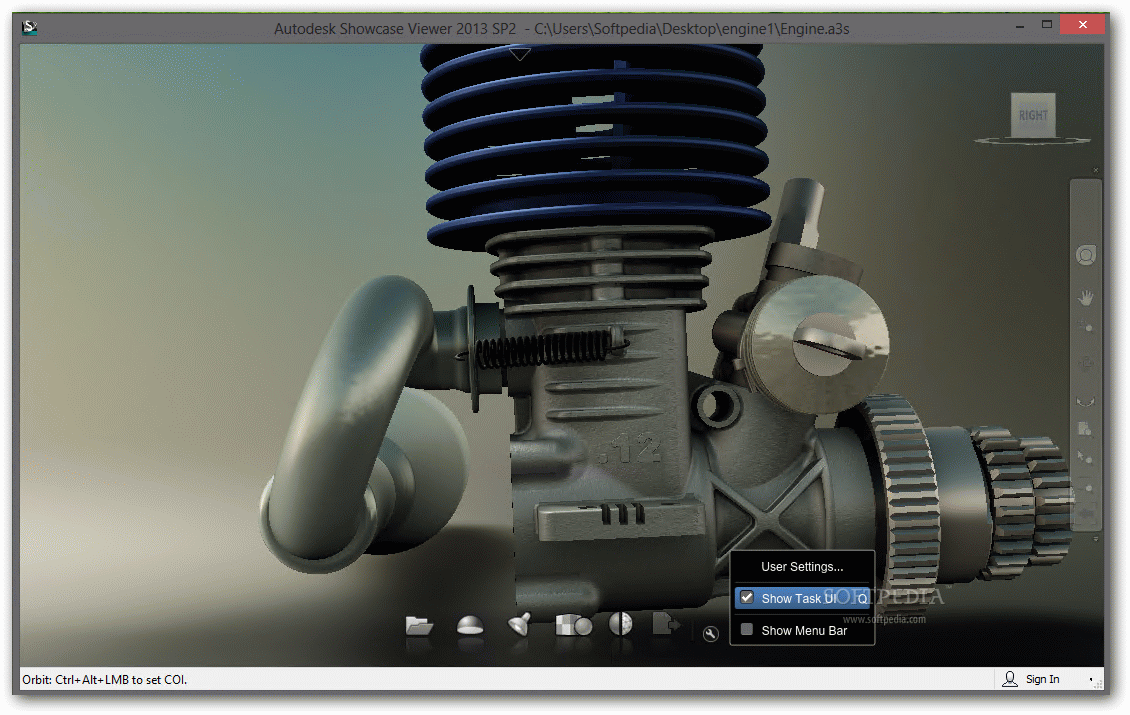Click the half-split sphere icon

[x=620, y=623]
